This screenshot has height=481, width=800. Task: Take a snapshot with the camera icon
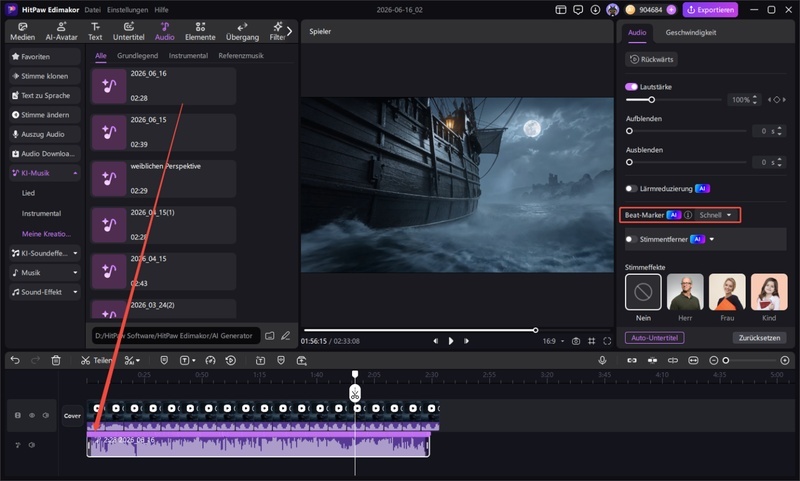576,341
